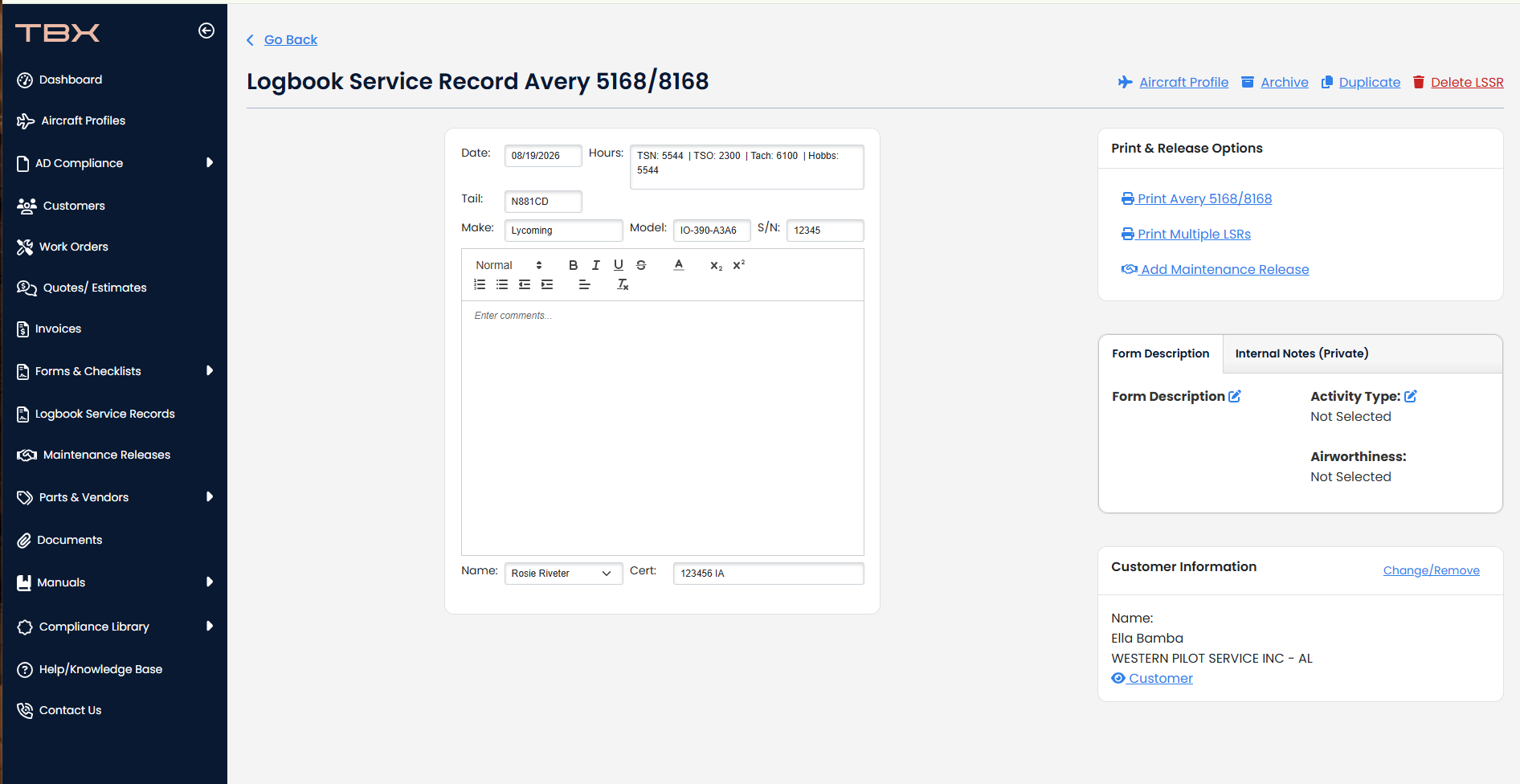This screenshot has width=1520, height=784.
Task: Expand the Forms & Checklists submenu arrow
Action: pos(210,370)
